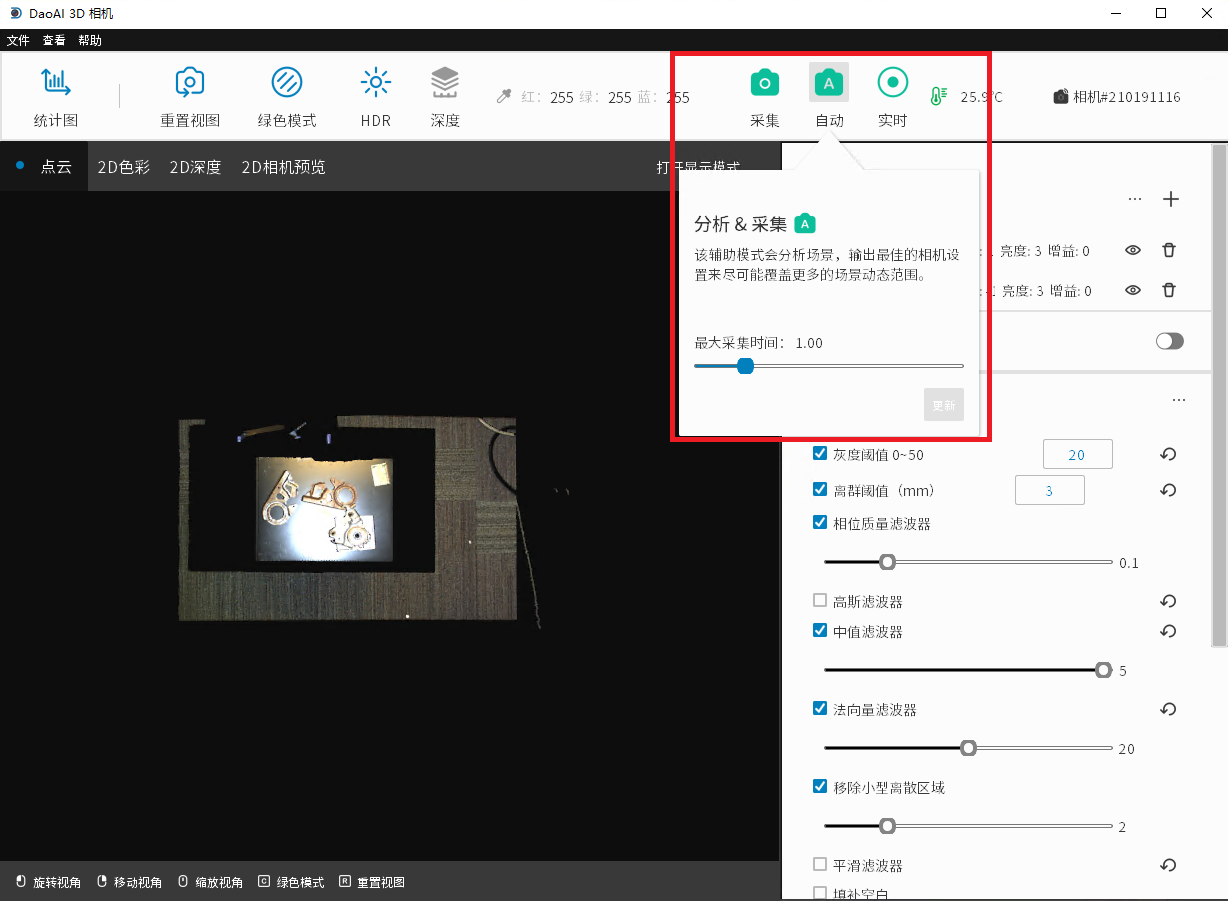Screen dimensions: 1228x901
Task: Switch to the 2D深度 tab
Action: coord(195,167)
